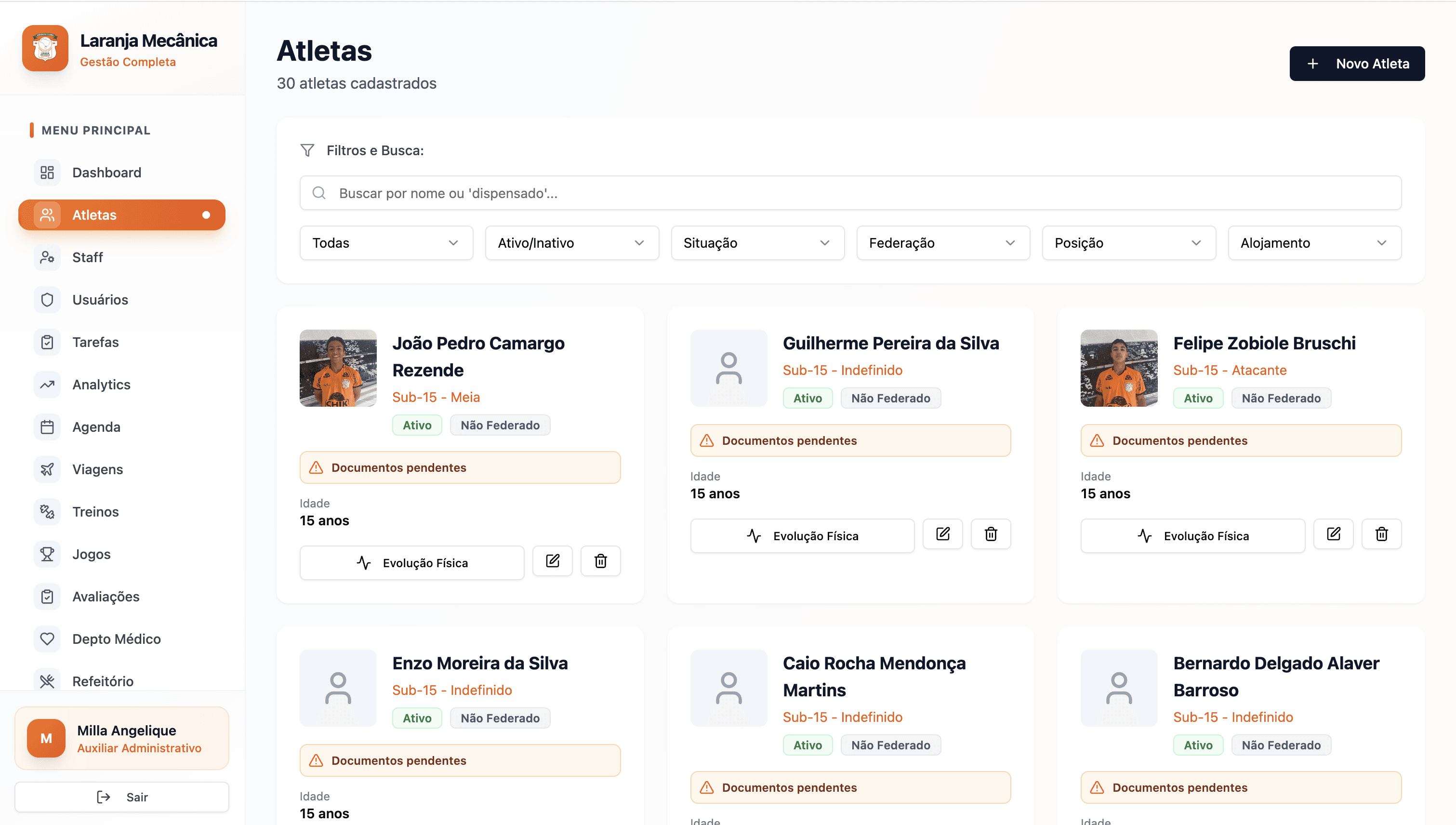Click the Depto Médico heart icon
The width and height of the screenshot is (1456, 825).
[47, 639]
